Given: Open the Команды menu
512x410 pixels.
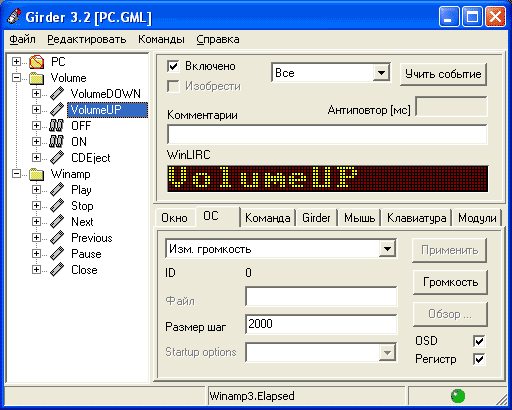Looking at the screenshot, I should coord(161,39).
